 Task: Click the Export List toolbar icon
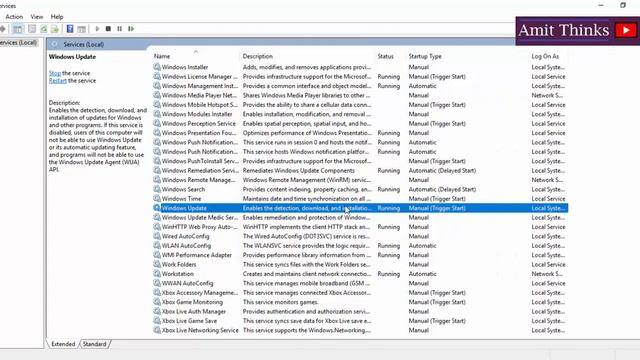(x=55, y=29)
